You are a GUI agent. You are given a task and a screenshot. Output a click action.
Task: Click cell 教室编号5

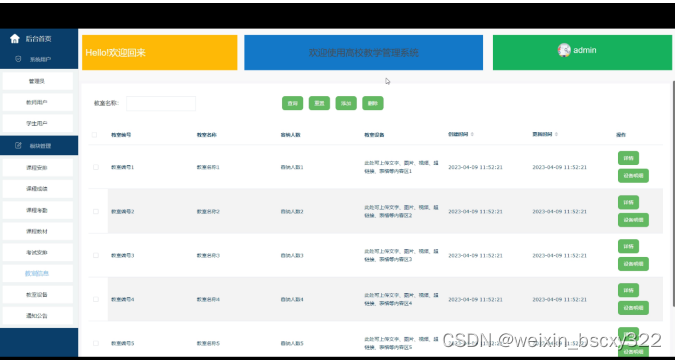[x=122, y=344]
